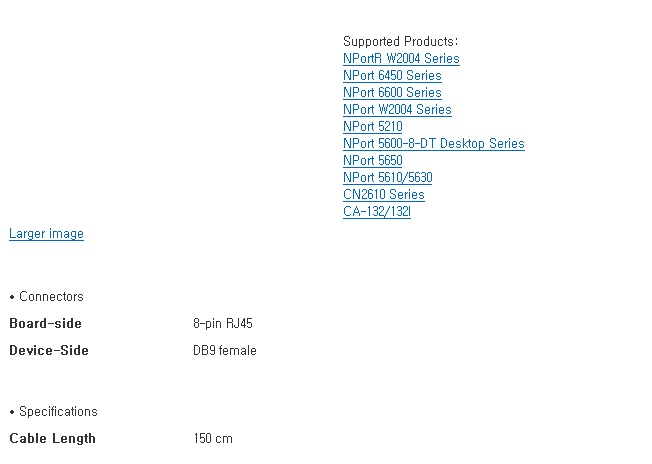Follow the CN2610 Series link
652x464 pixels.
pos(384,195)
